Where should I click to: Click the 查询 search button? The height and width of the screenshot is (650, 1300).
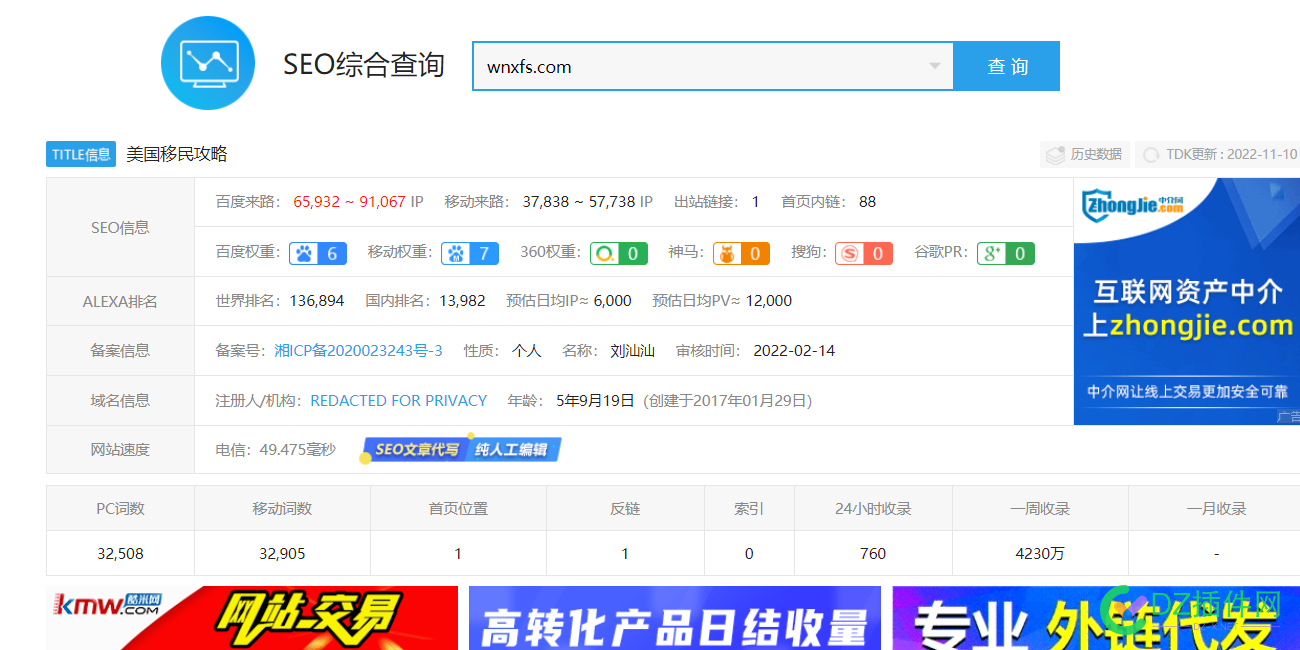click(x=1007, y=66)
